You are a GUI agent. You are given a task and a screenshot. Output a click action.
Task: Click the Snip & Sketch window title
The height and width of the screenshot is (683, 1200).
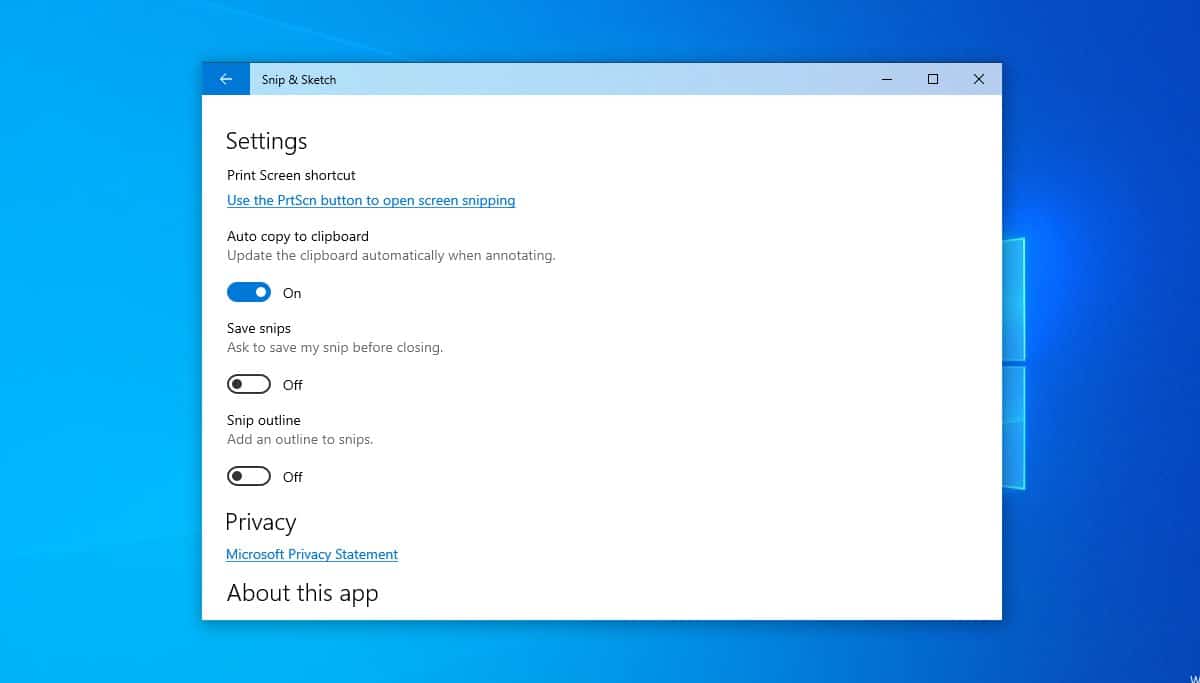299,80
